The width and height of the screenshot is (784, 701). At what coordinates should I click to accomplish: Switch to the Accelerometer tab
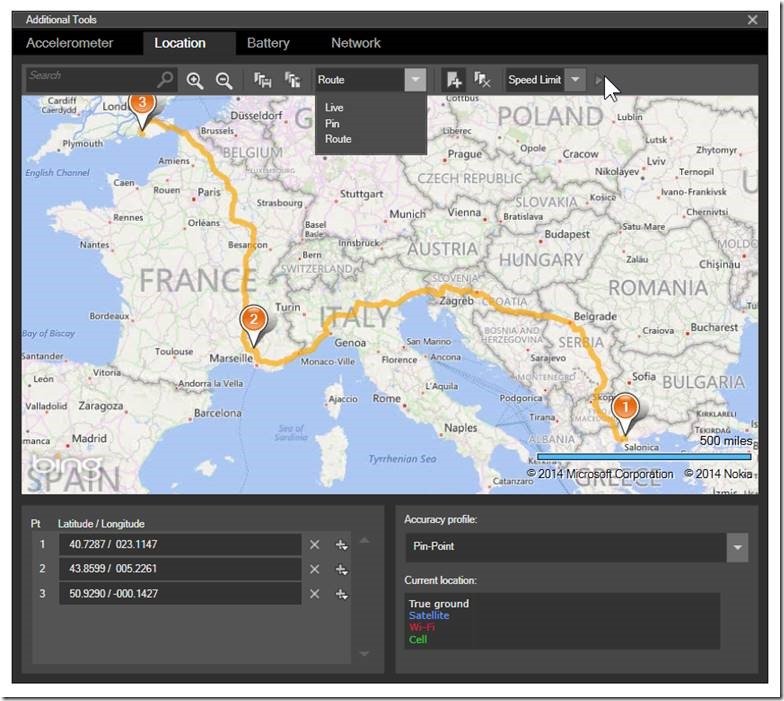click(69, 43)
